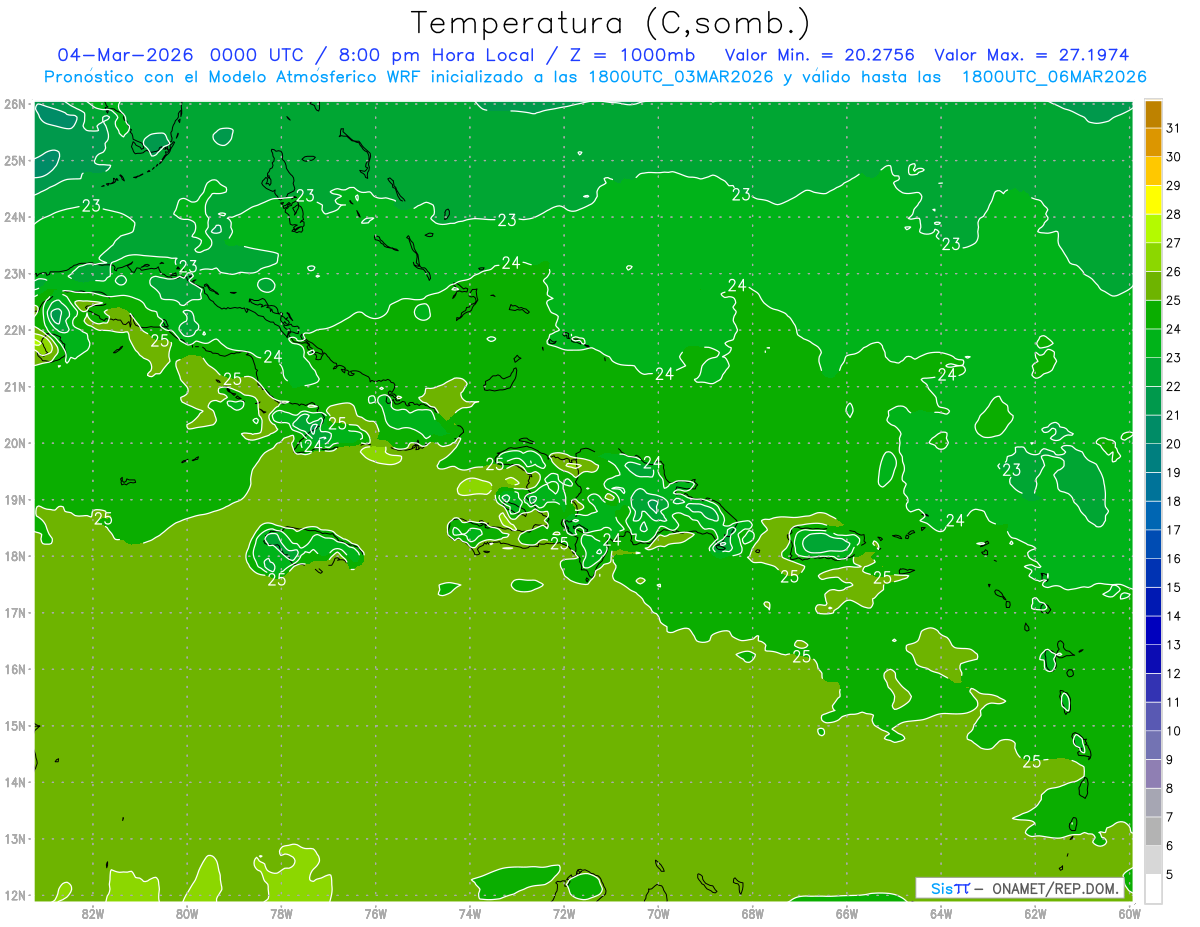
Task: Click the 21N latitude axis label
Action: (x=15, y=386)
